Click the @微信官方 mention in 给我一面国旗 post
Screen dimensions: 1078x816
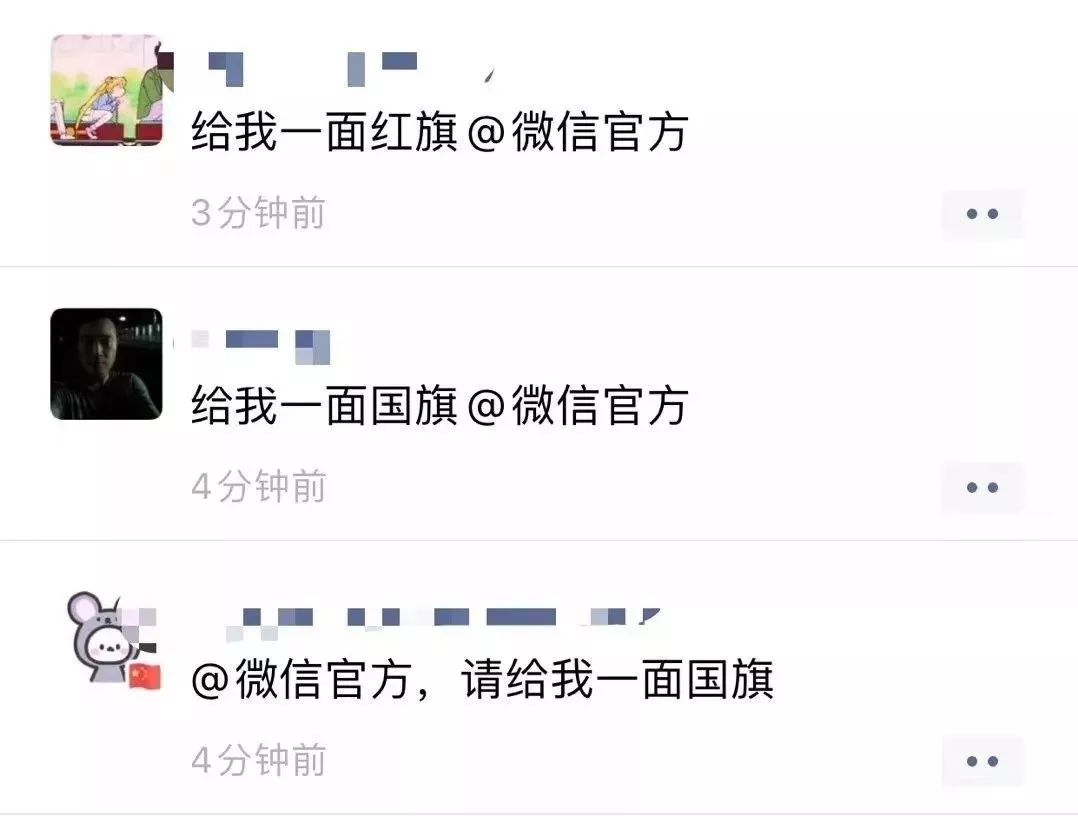click(578, 406)
